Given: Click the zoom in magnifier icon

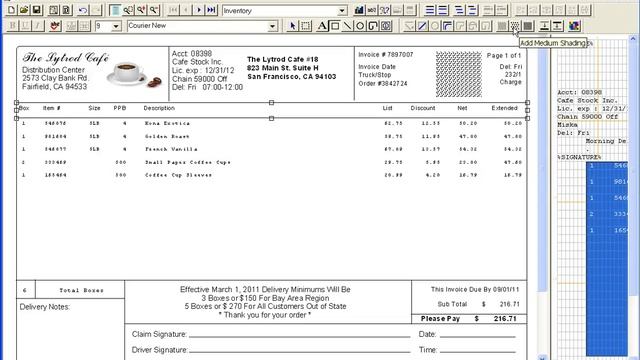Looking at the screenshot, I should coord(141,10).
